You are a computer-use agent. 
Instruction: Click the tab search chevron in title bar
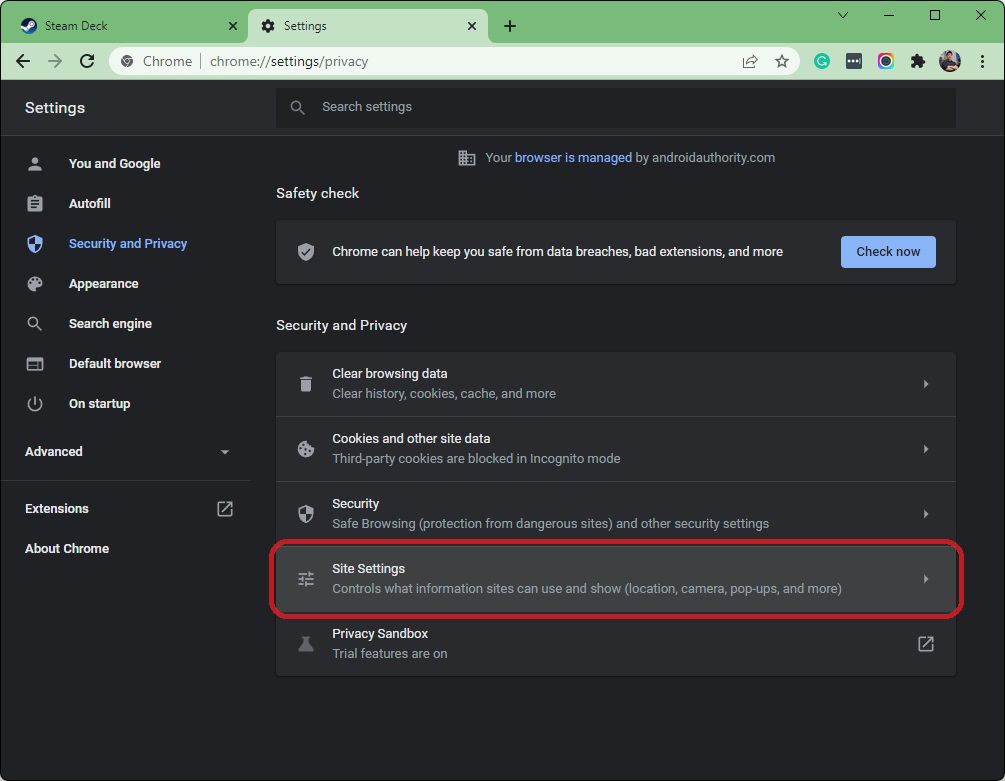pyautogui.click(x=843, y=15)
